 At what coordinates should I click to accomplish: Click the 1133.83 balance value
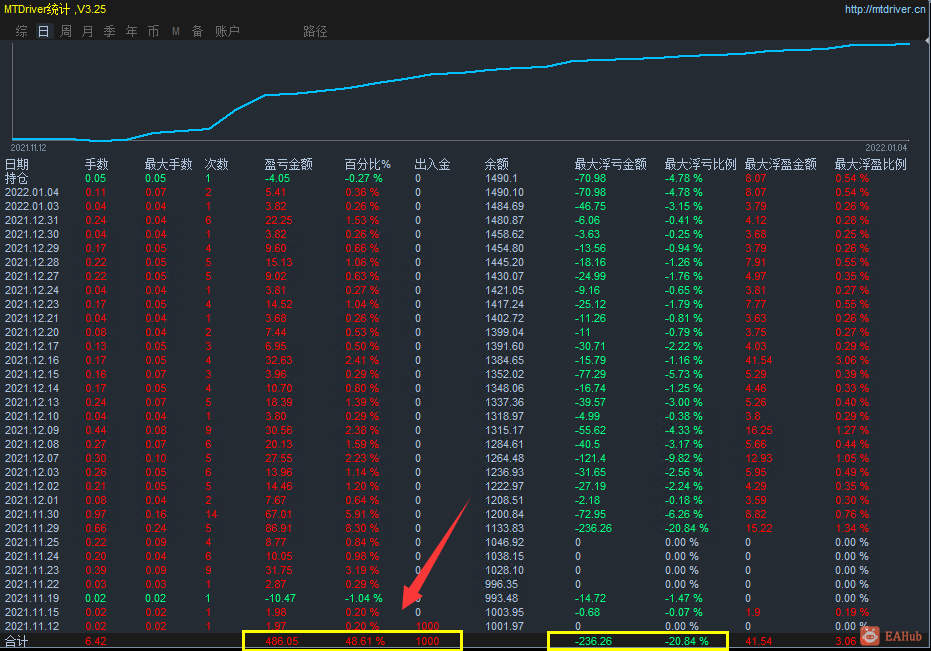coord(505,529)
